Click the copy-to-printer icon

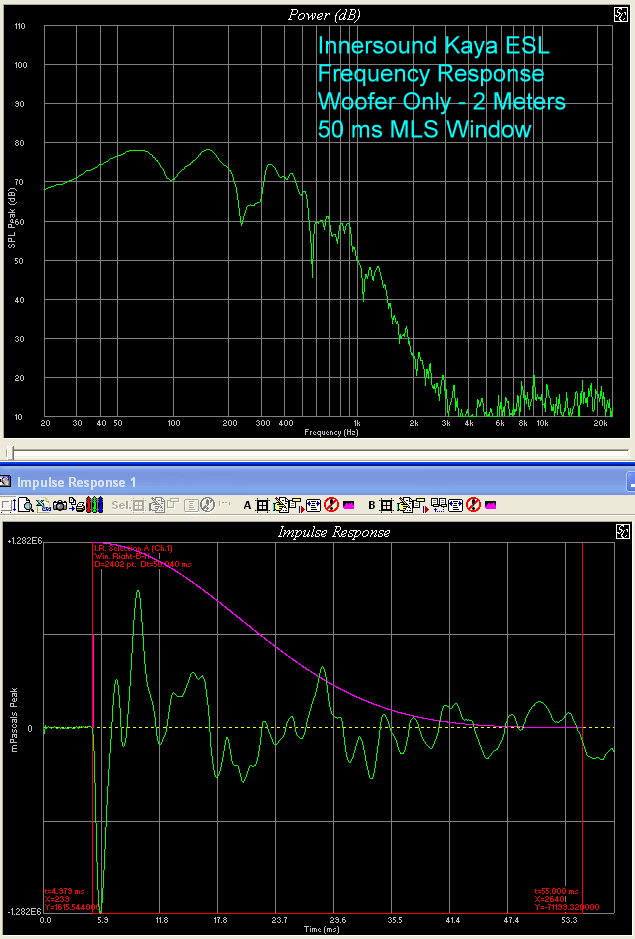pyautogui.click(x=77, y=505)
